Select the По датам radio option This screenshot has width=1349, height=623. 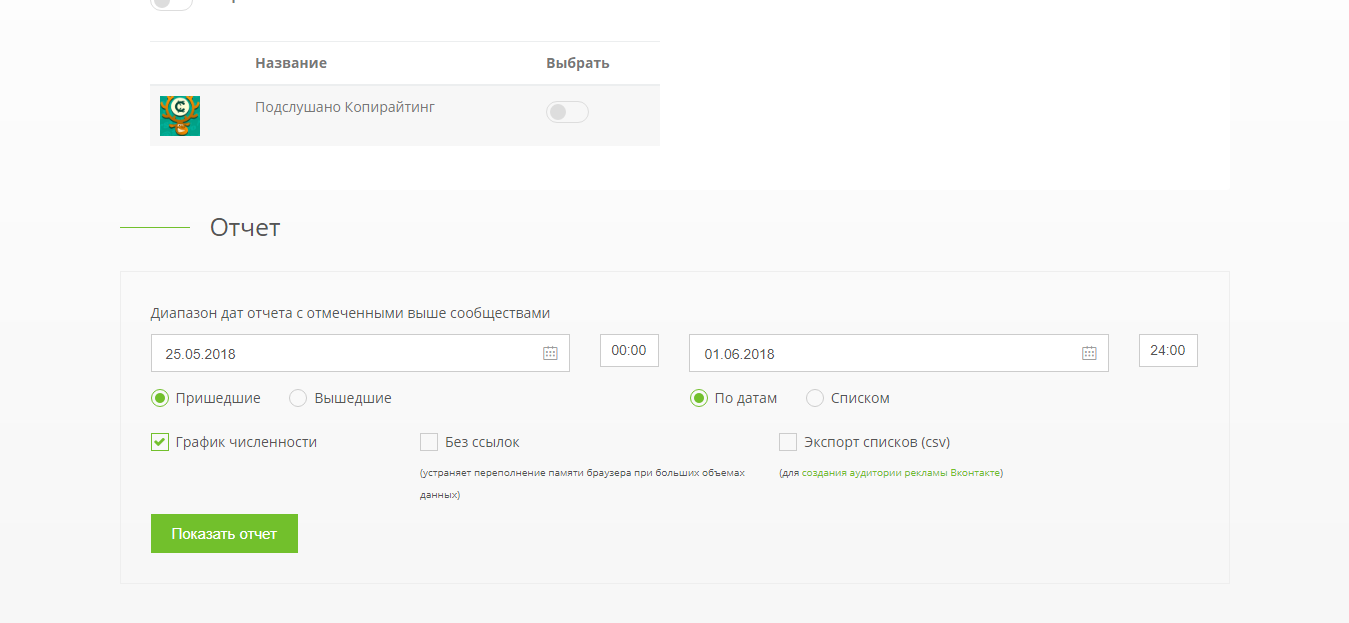699,398
